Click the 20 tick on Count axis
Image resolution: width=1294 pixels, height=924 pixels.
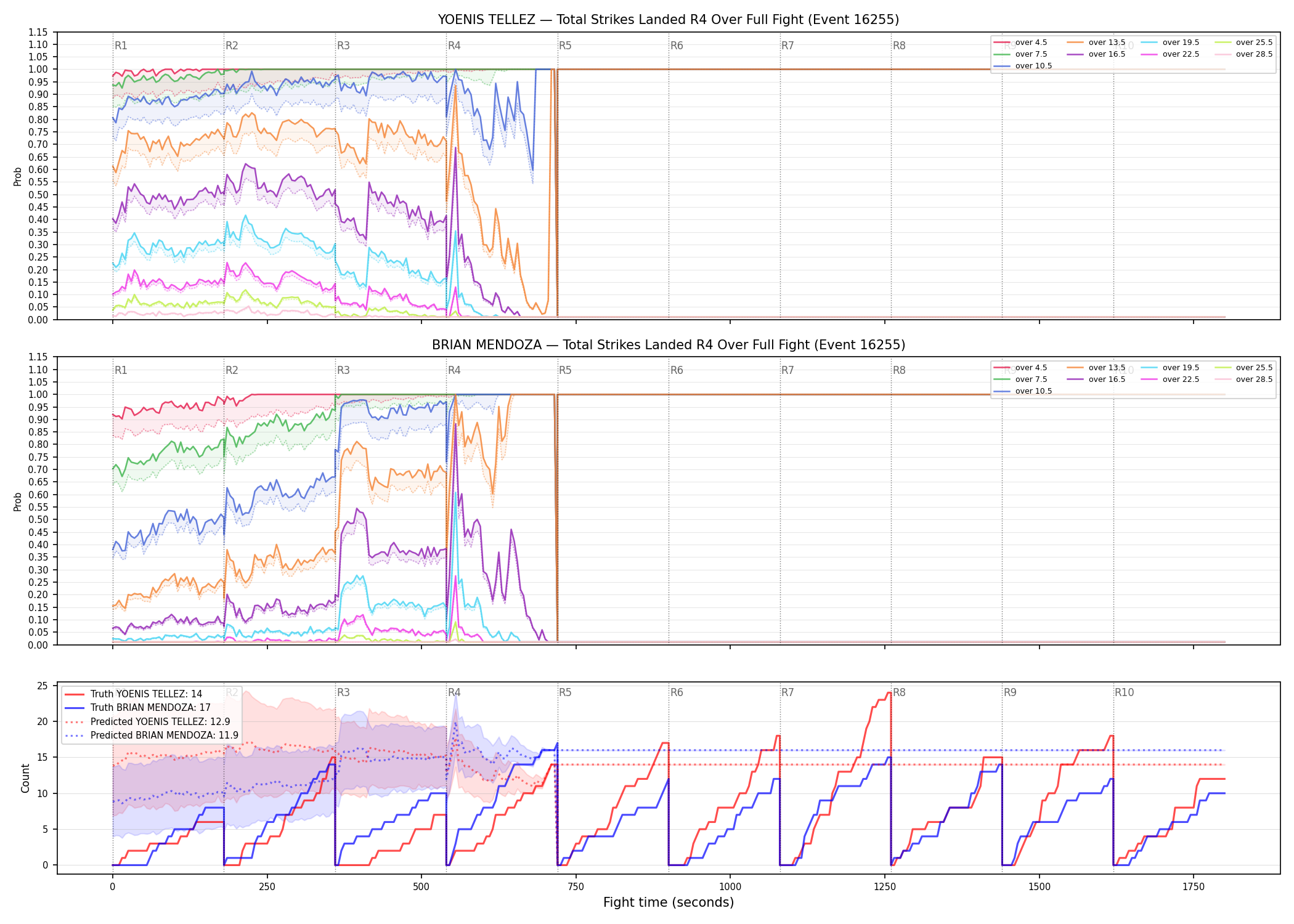43,721
